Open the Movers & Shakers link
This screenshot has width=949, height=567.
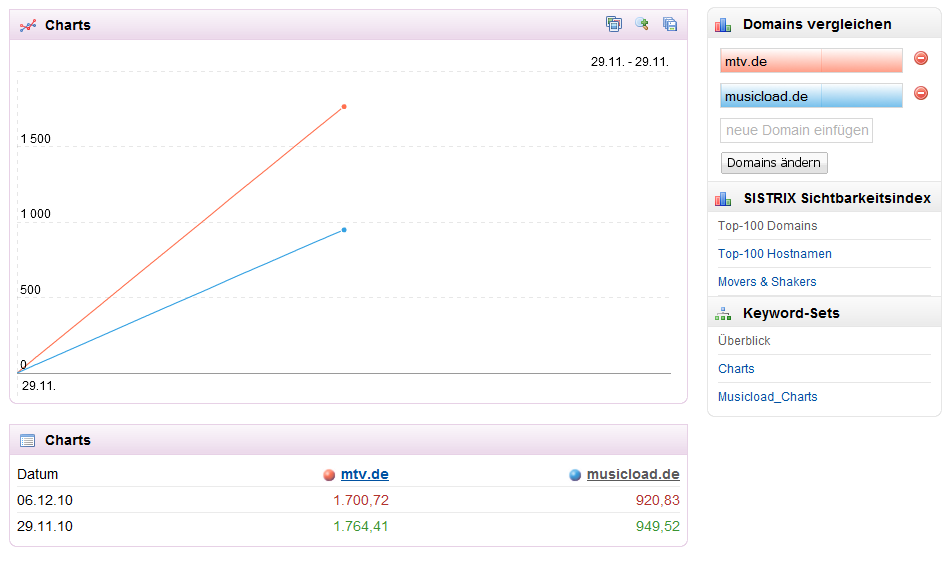[x=767, y=281]
